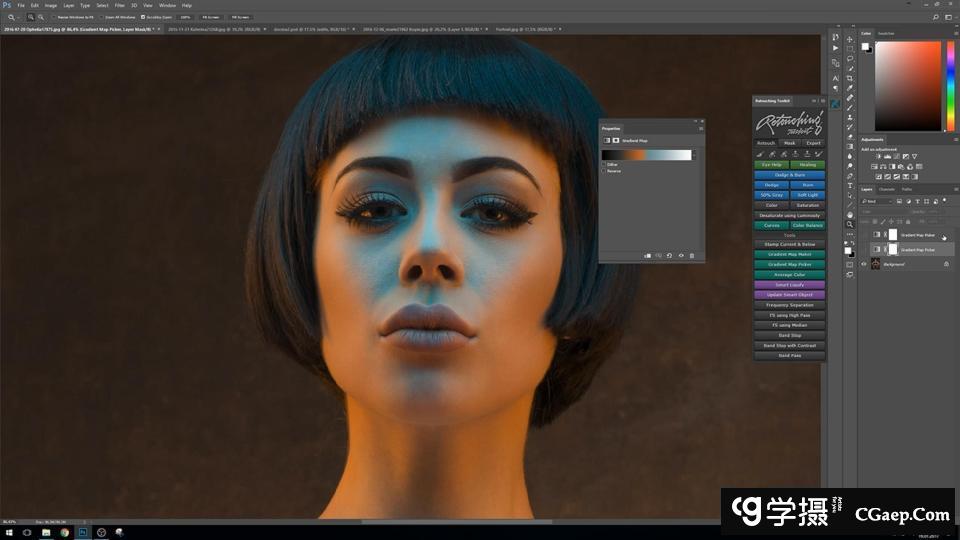
Task: Hide the Background layer with eye icon
Action: click(x=864, y=264)
